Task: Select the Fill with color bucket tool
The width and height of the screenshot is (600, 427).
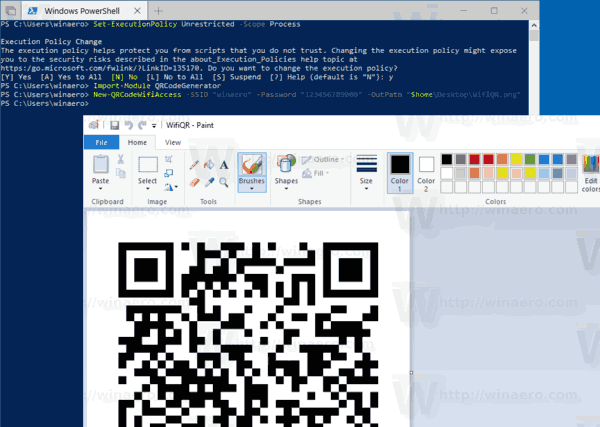Action: click(x=209, y=165)
